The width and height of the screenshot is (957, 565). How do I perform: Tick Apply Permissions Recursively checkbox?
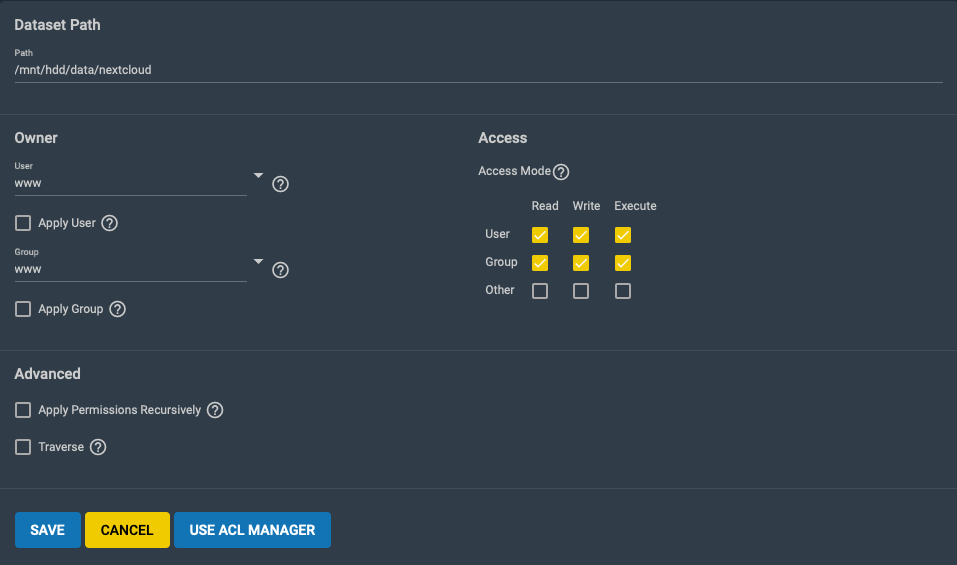point(23,409)
